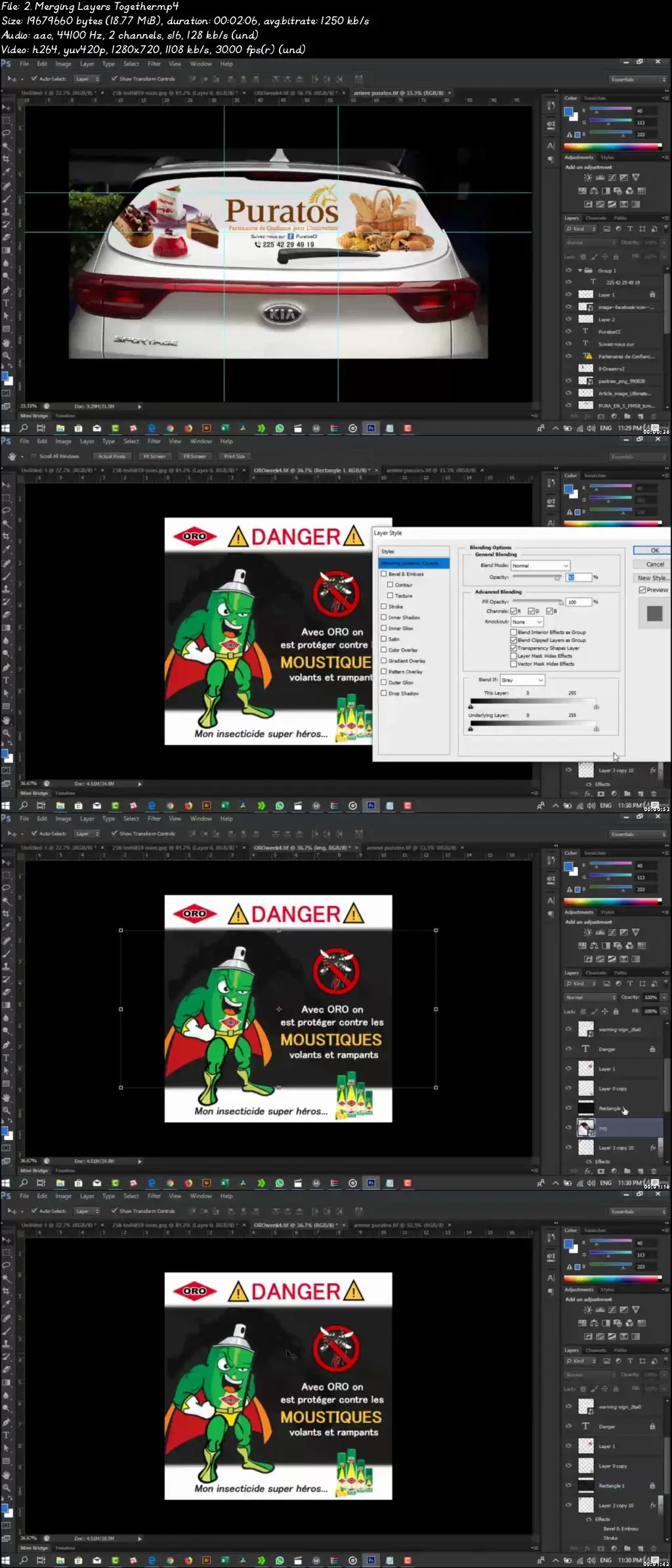Collapse Group 1 triangle in the Puratos frame
672x1568 pixels.
point(580,270)
